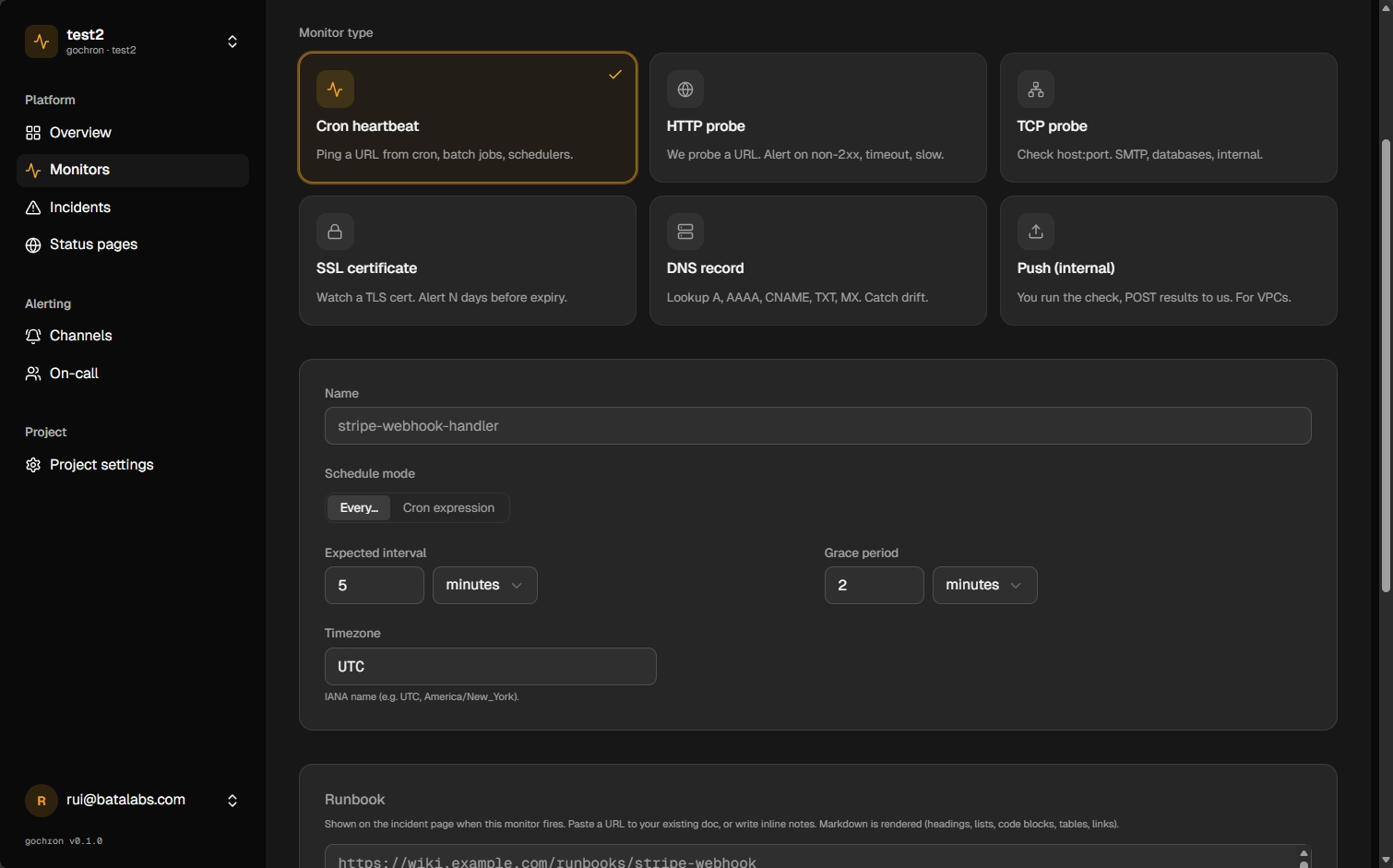Choose the Cron heartbeat card title
This screenshot has width=1393, height=868.
click(x=367, y=126)
